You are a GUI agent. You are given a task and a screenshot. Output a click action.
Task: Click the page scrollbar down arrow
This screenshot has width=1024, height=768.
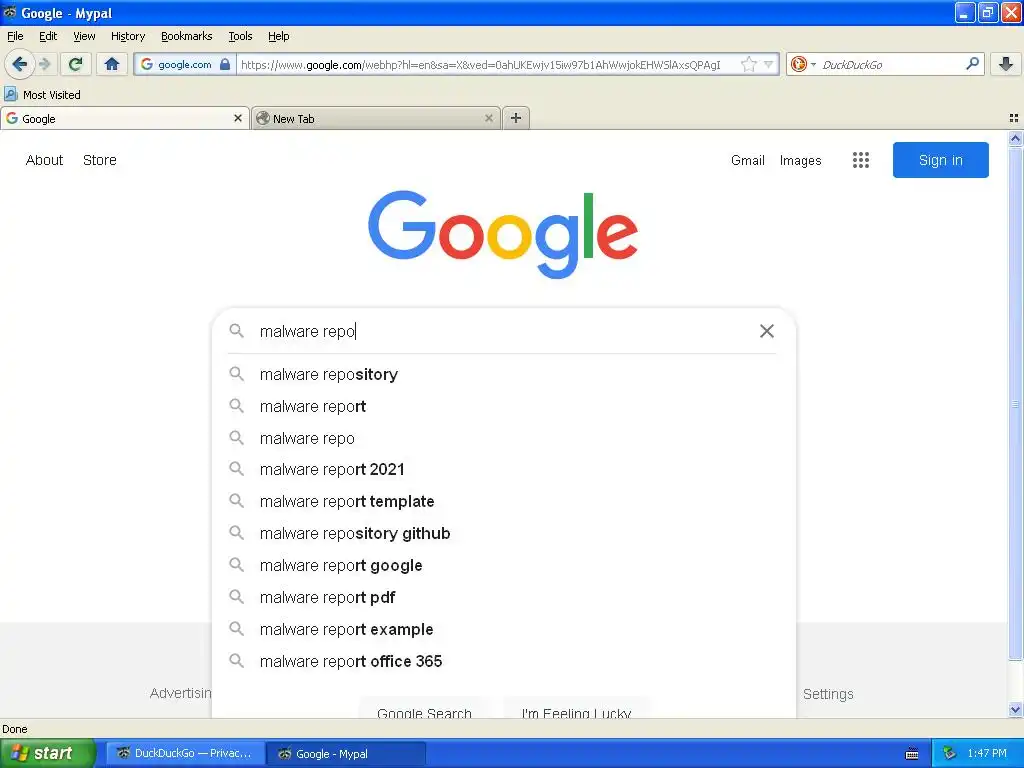pyautogui.click(x=1016, y=709)
